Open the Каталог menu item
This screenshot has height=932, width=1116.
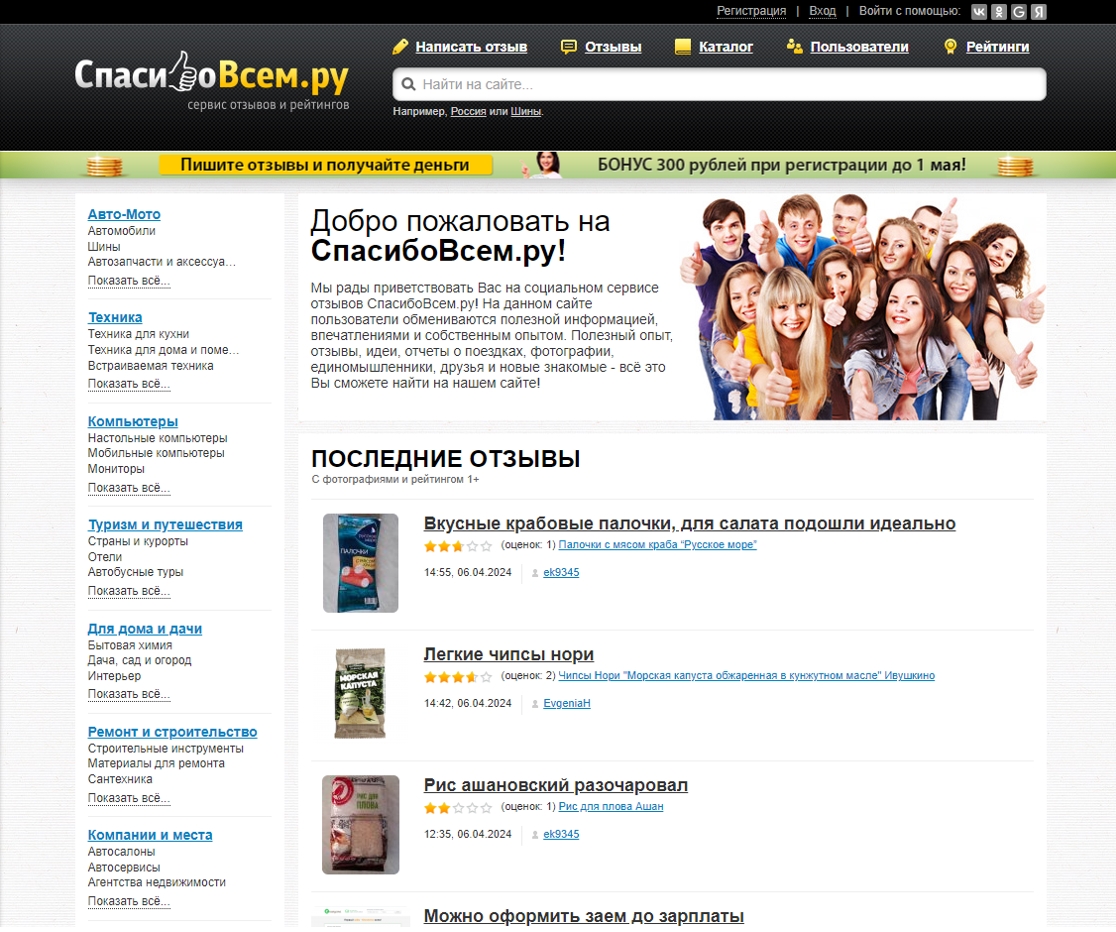click(x=725, y=47)
